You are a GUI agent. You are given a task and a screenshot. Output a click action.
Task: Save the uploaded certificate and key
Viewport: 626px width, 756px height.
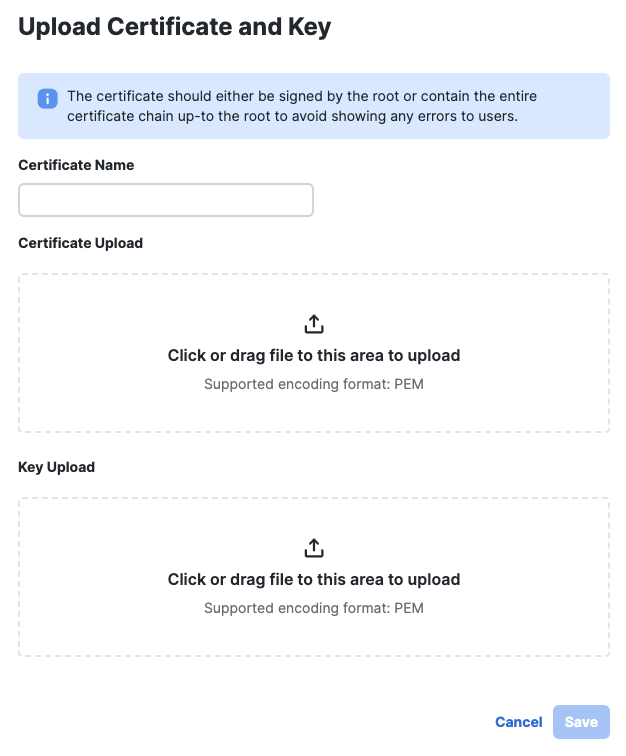point(581,722)
